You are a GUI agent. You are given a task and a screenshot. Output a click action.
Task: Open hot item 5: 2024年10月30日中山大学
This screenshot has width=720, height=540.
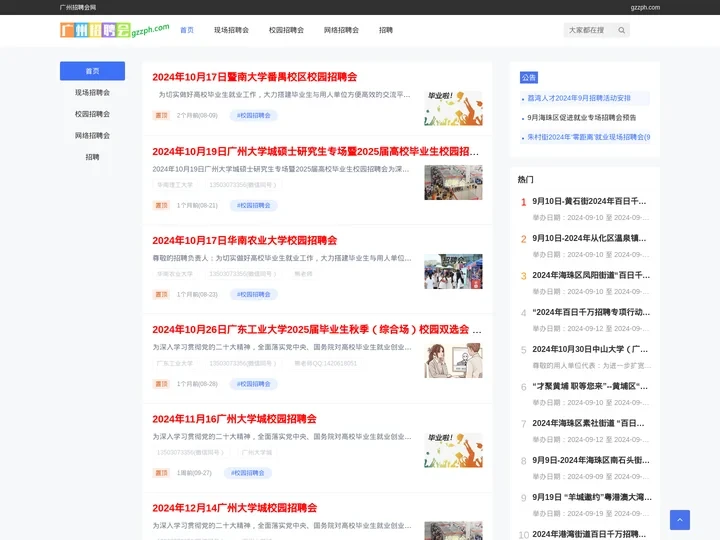click(x=590, y=349)
